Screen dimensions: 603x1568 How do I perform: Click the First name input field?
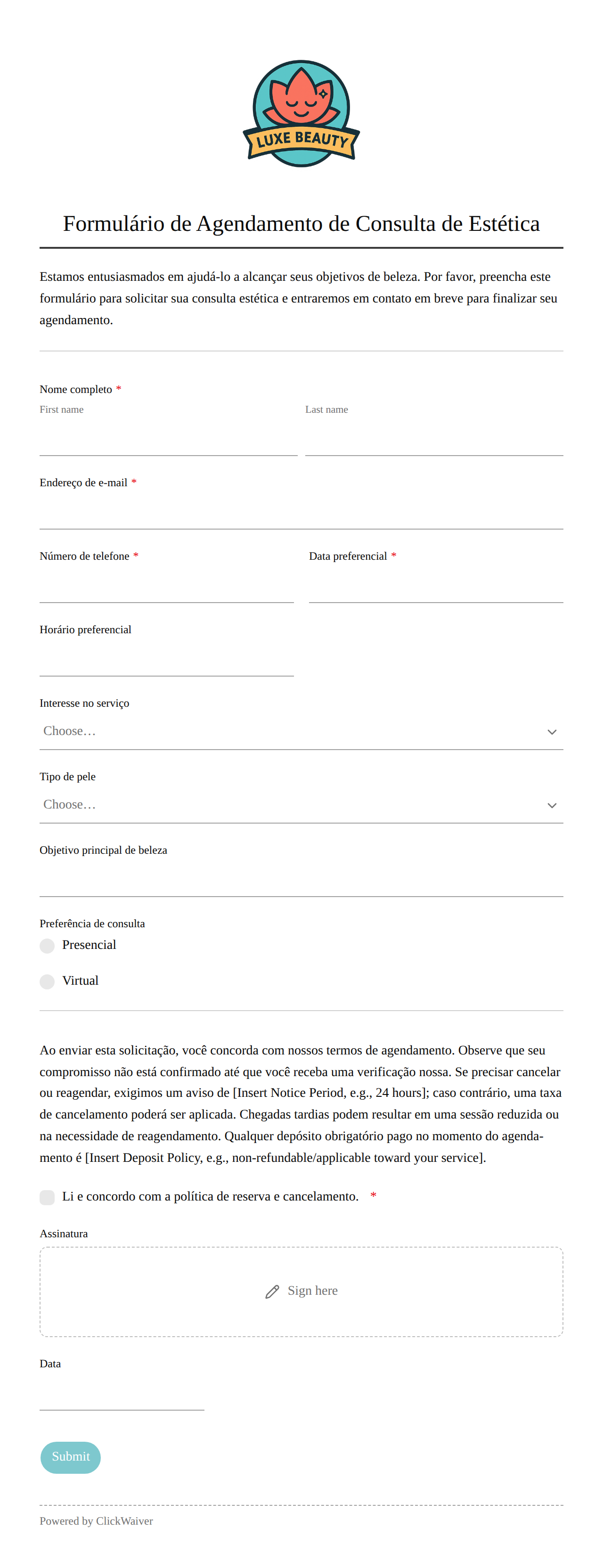point(169,438)
